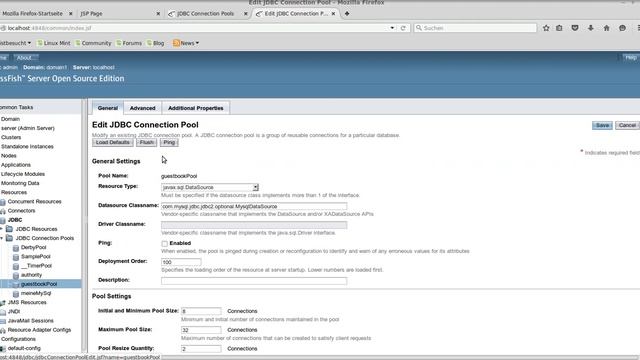The width and height of the screenshot is (640, 360).
Task: Open the Community bookmark
Action: pyautogui.click(x=93, y=43)
